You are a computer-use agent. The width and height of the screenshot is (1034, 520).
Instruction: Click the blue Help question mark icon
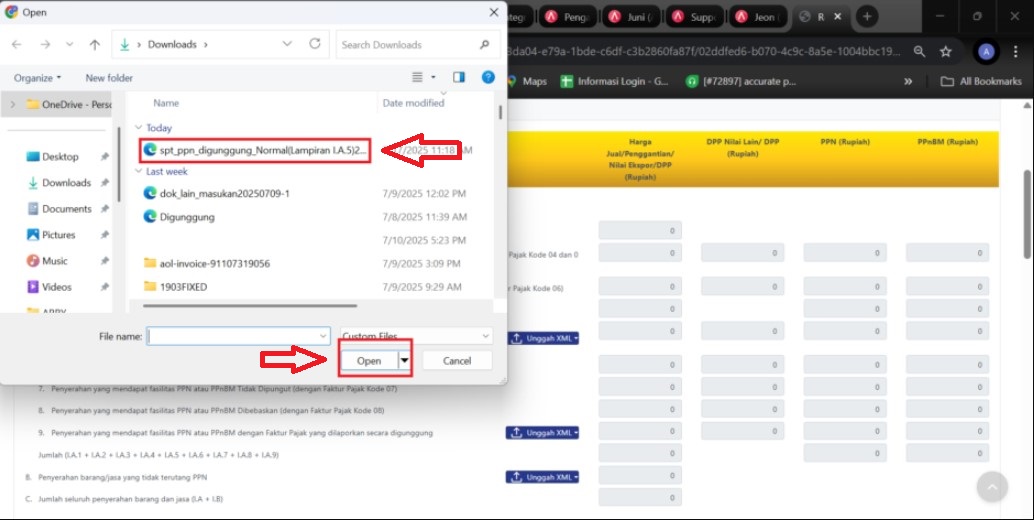tap(487, 77)
